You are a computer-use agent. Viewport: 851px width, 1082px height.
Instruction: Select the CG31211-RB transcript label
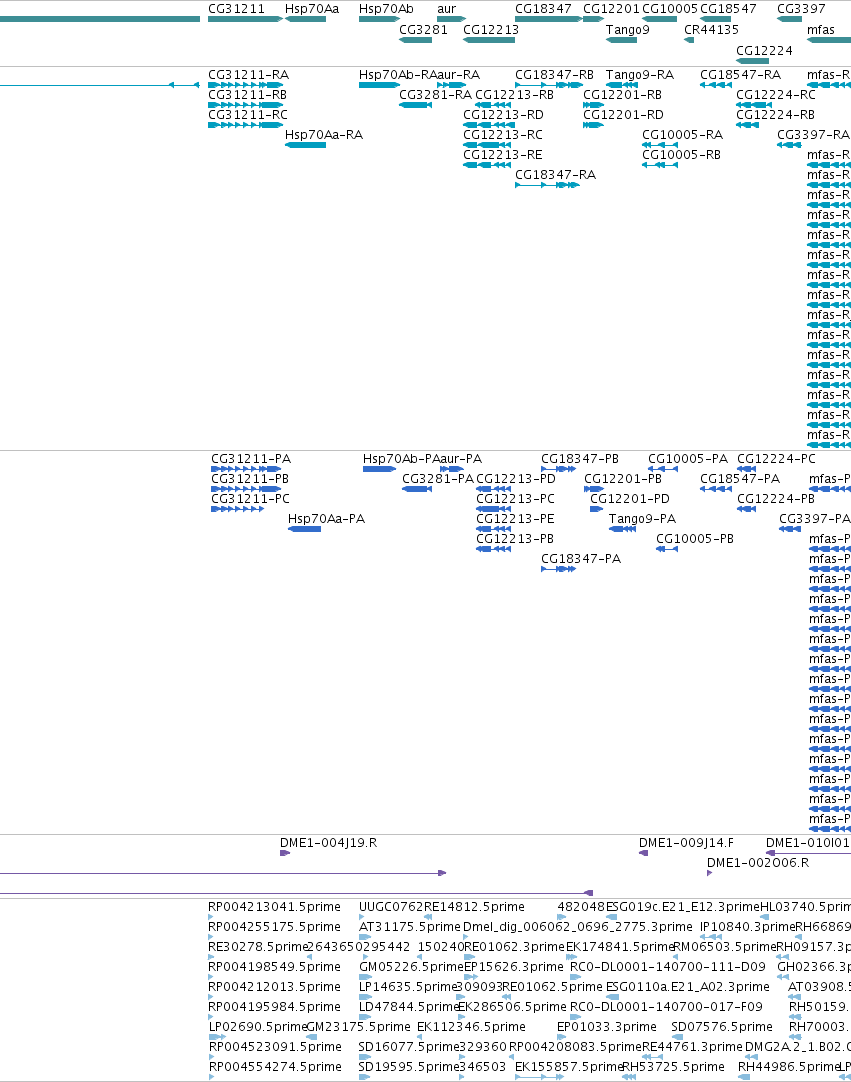click(x=247, y=95)
